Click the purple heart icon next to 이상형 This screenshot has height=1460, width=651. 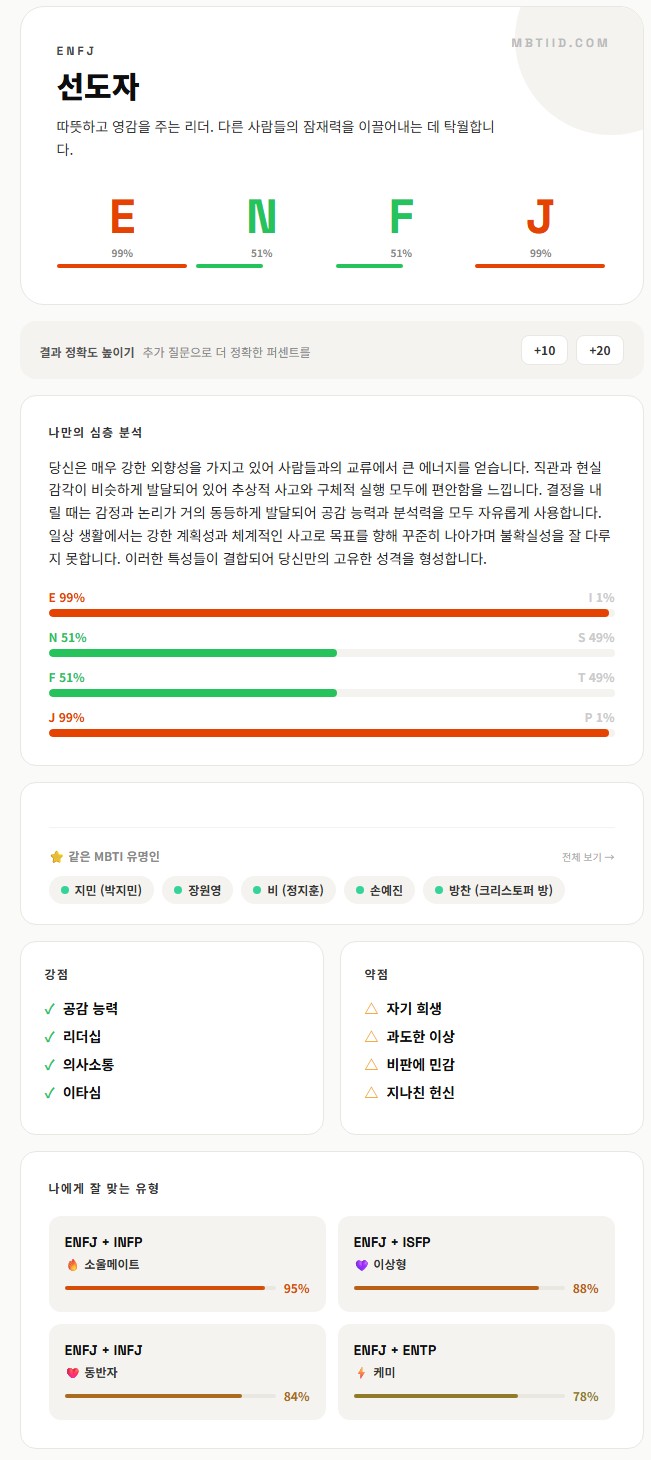361,1265
